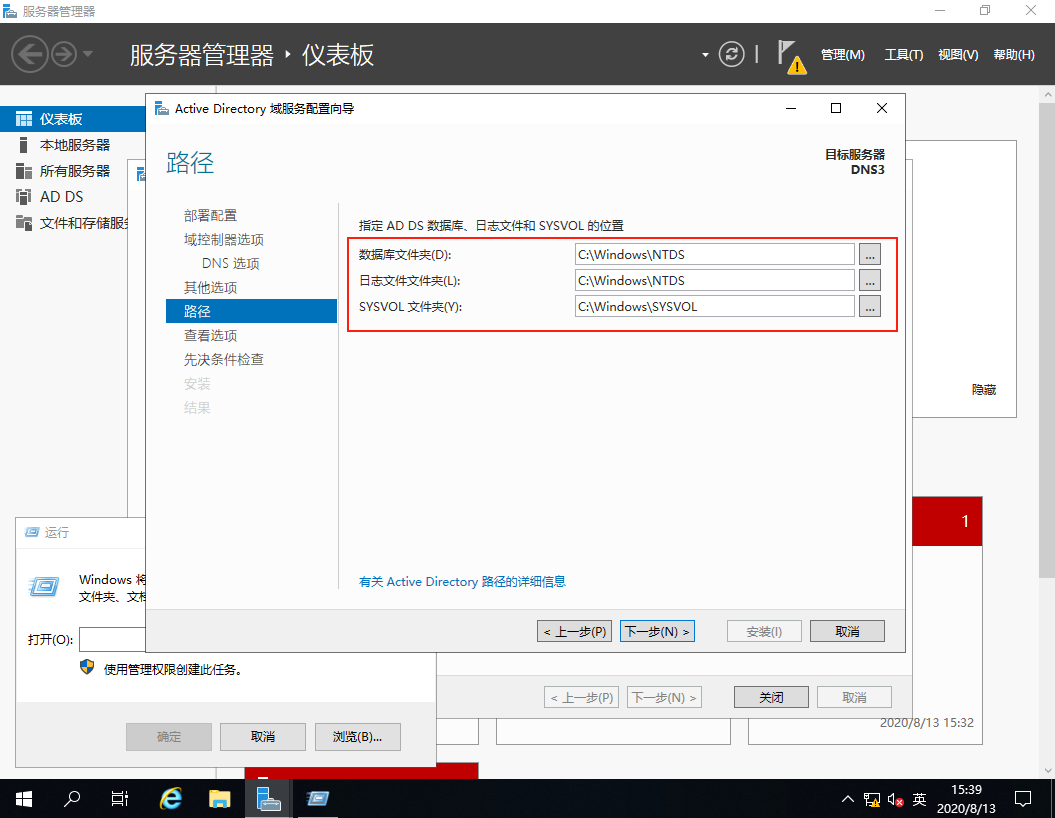Open the 帮助(H) menu
Screen dimensions: 1055x818
[x=1014, y=54]
